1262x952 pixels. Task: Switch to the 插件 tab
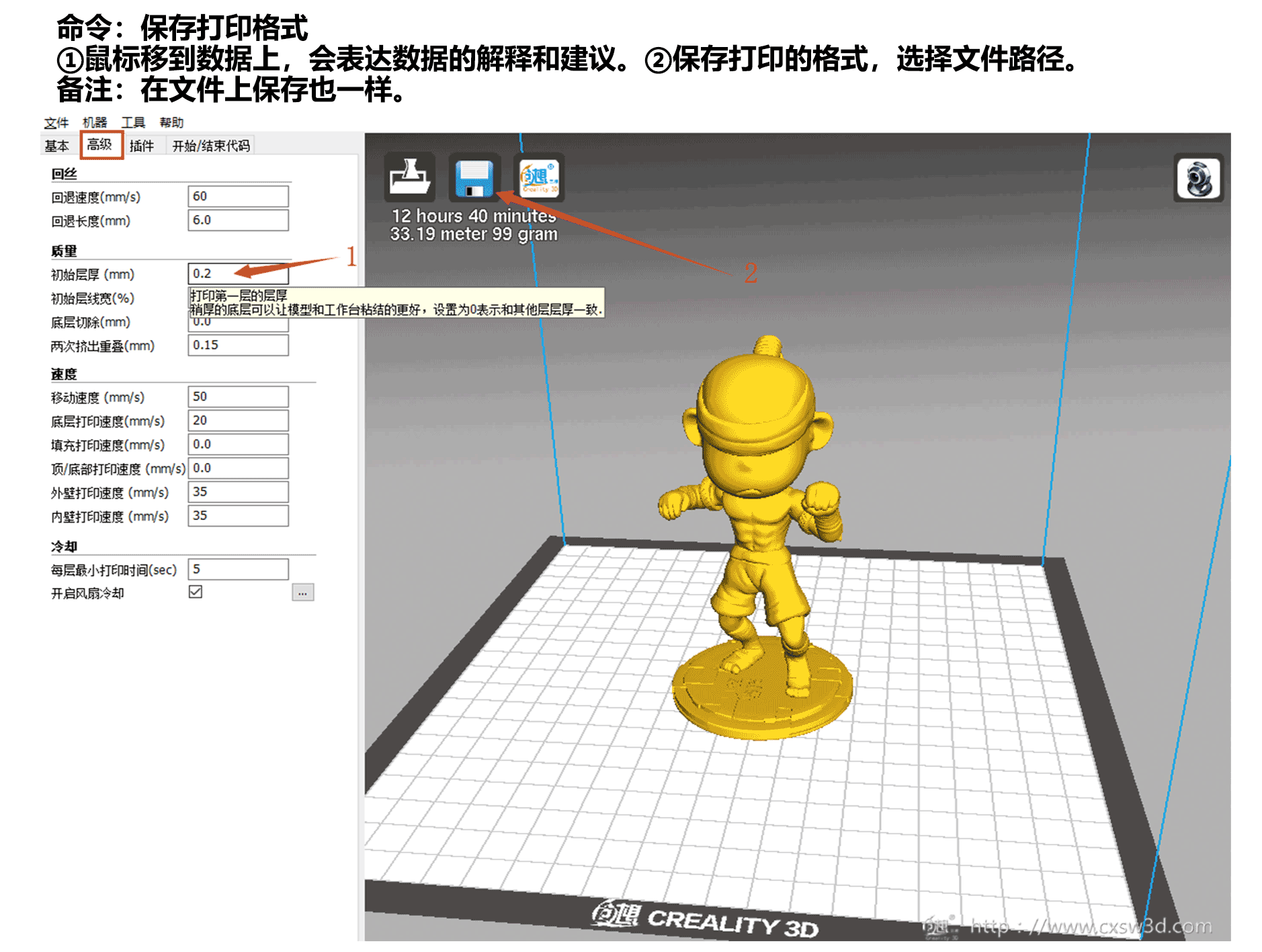pos(142,146)
